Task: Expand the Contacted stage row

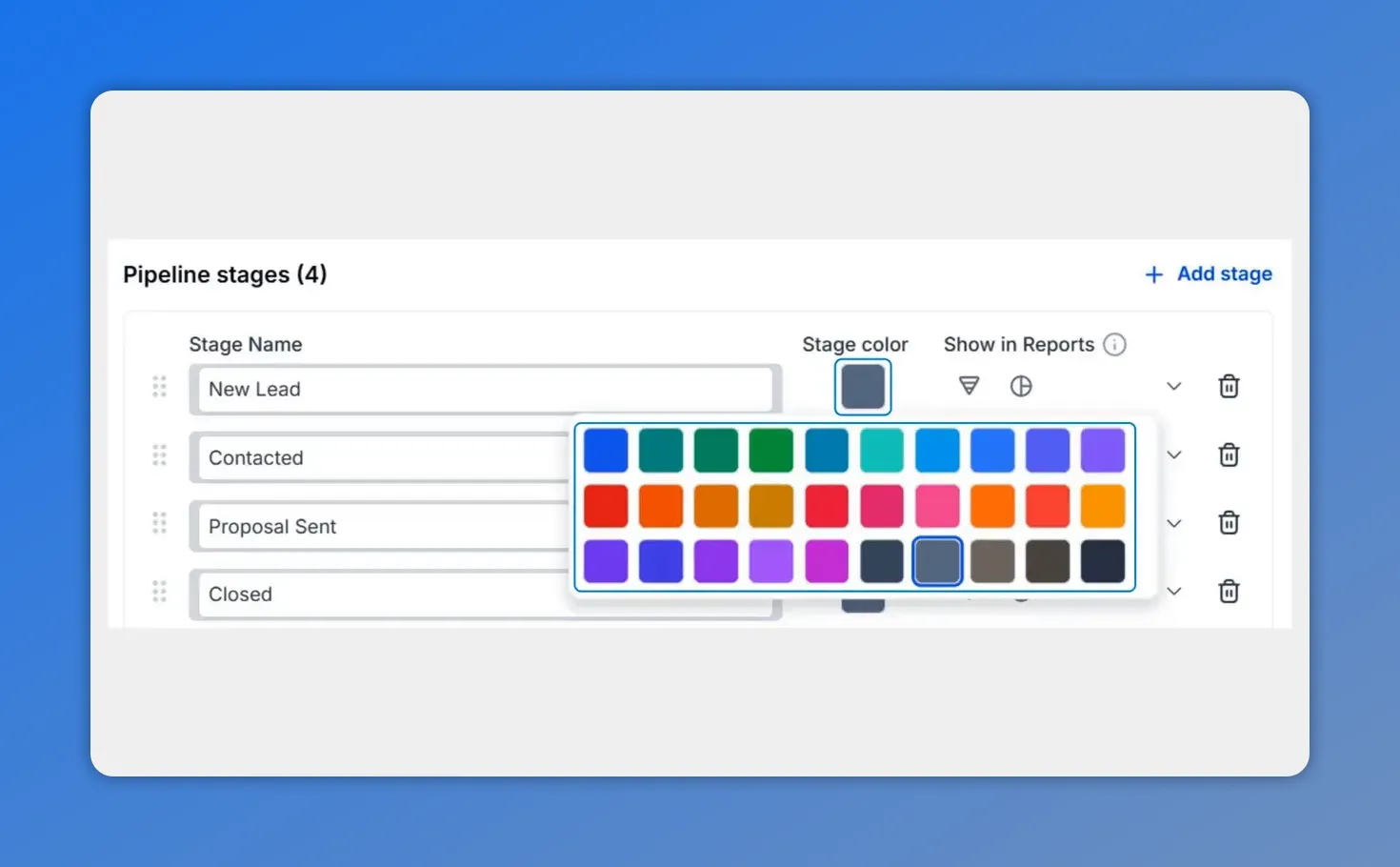Action: click(x=1173, y=454)
